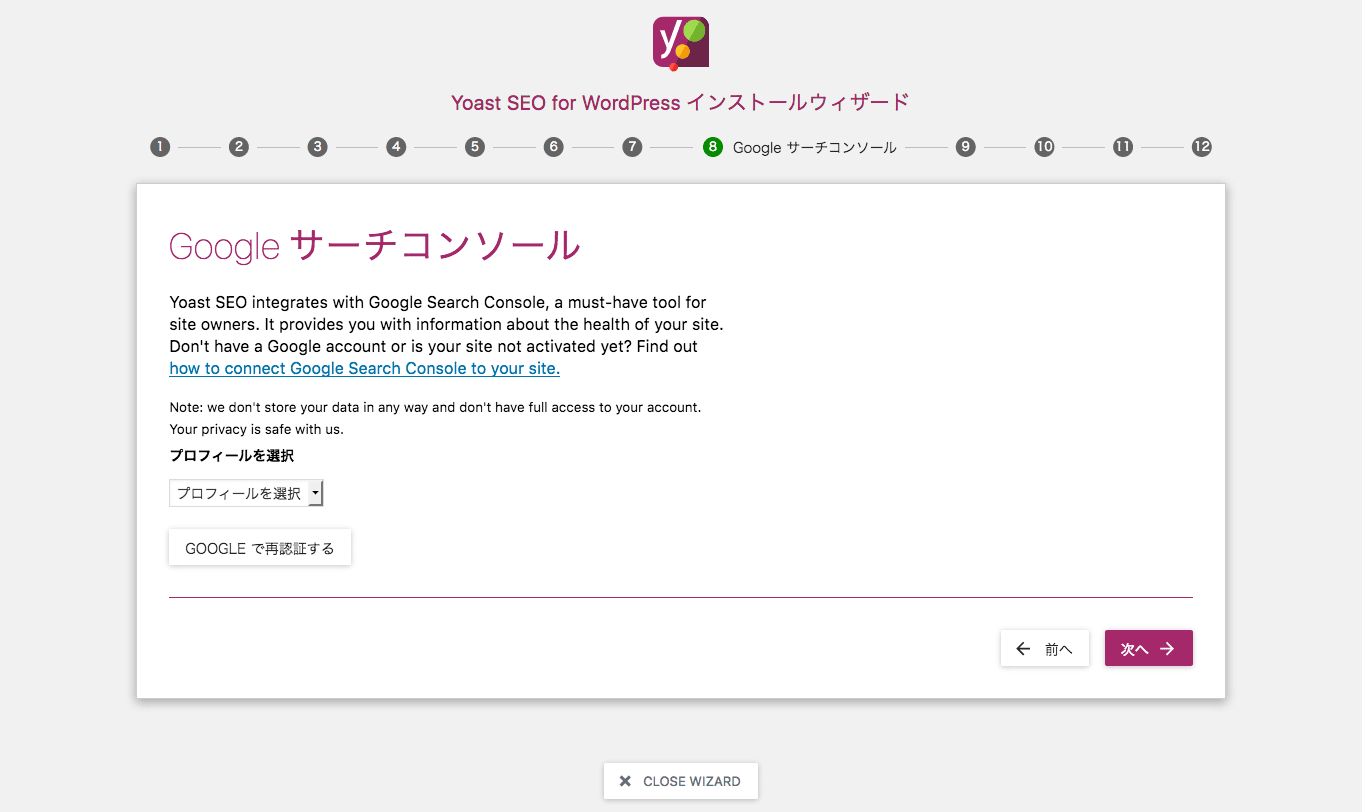Open how to connect Google Search Console link
Screen dimensions: 1362x812
(x=364, y=368)
